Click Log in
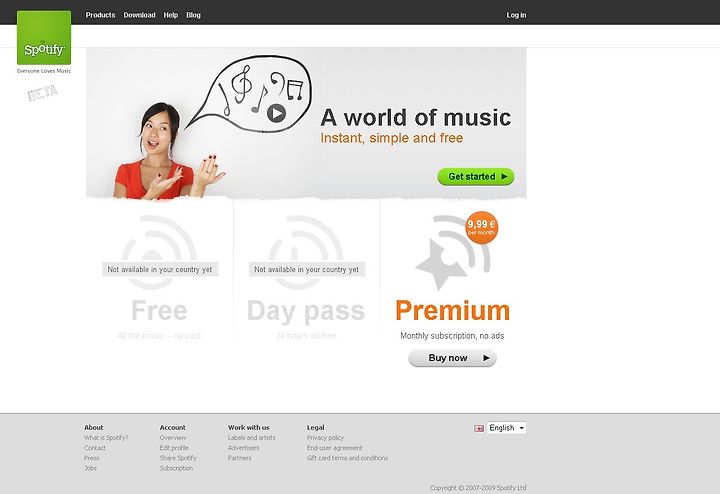 pos(516,15)
